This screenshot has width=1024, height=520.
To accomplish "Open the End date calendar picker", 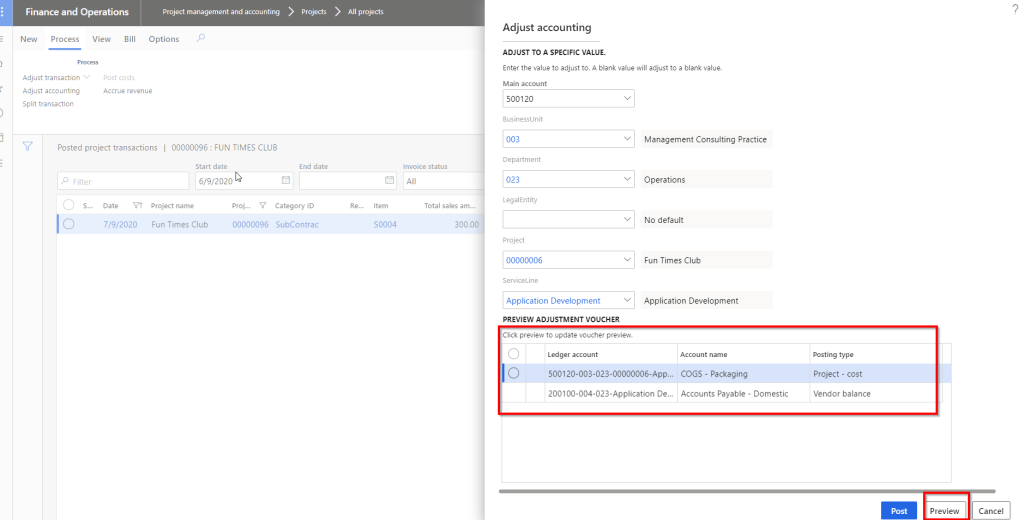I will pos(389,181).
